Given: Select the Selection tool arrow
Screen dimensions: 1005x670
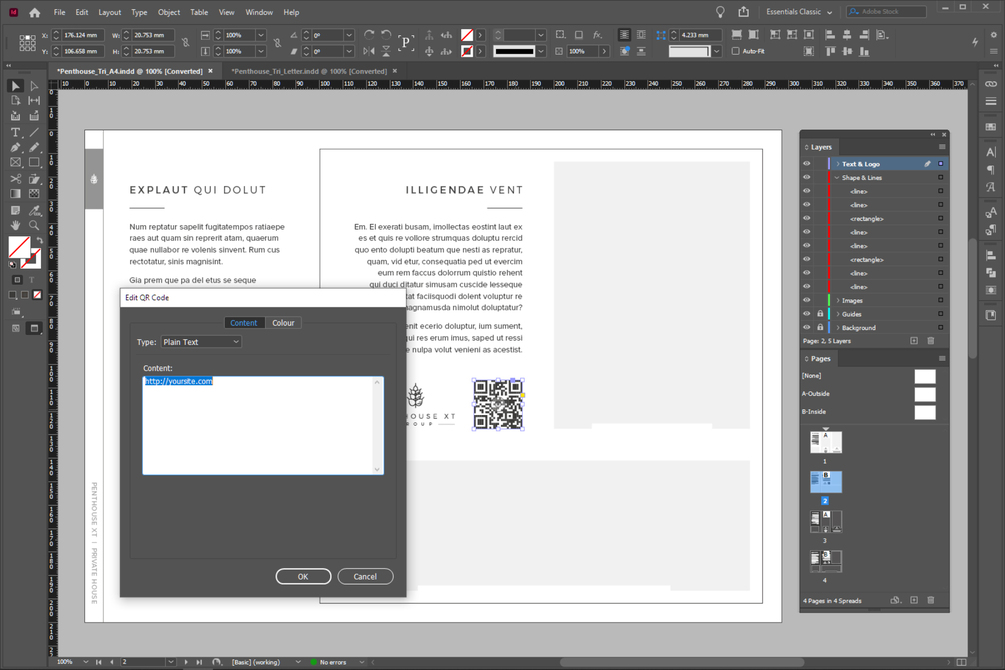Looking at the screenshot, I should pos(15,86).
